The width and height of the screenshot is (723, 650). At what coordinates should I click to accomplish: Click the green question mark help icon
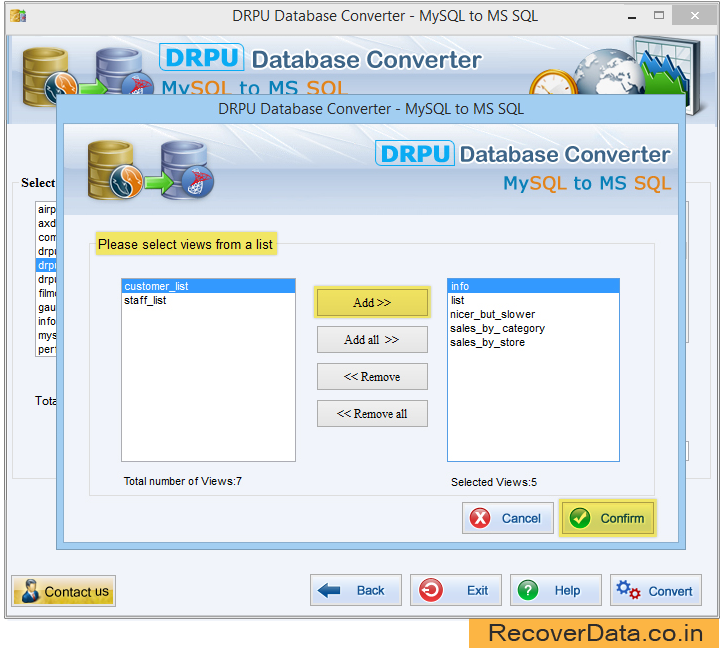pyautogui.click(x=528, y=590)
